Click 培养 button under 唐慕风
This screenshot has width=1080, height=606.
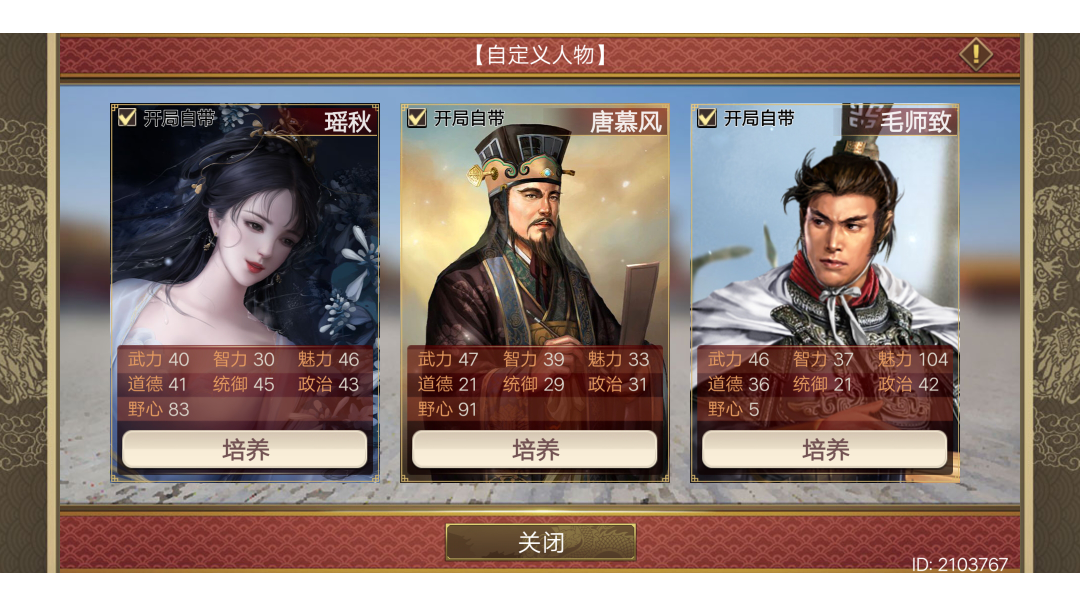[x=534, y=450]
